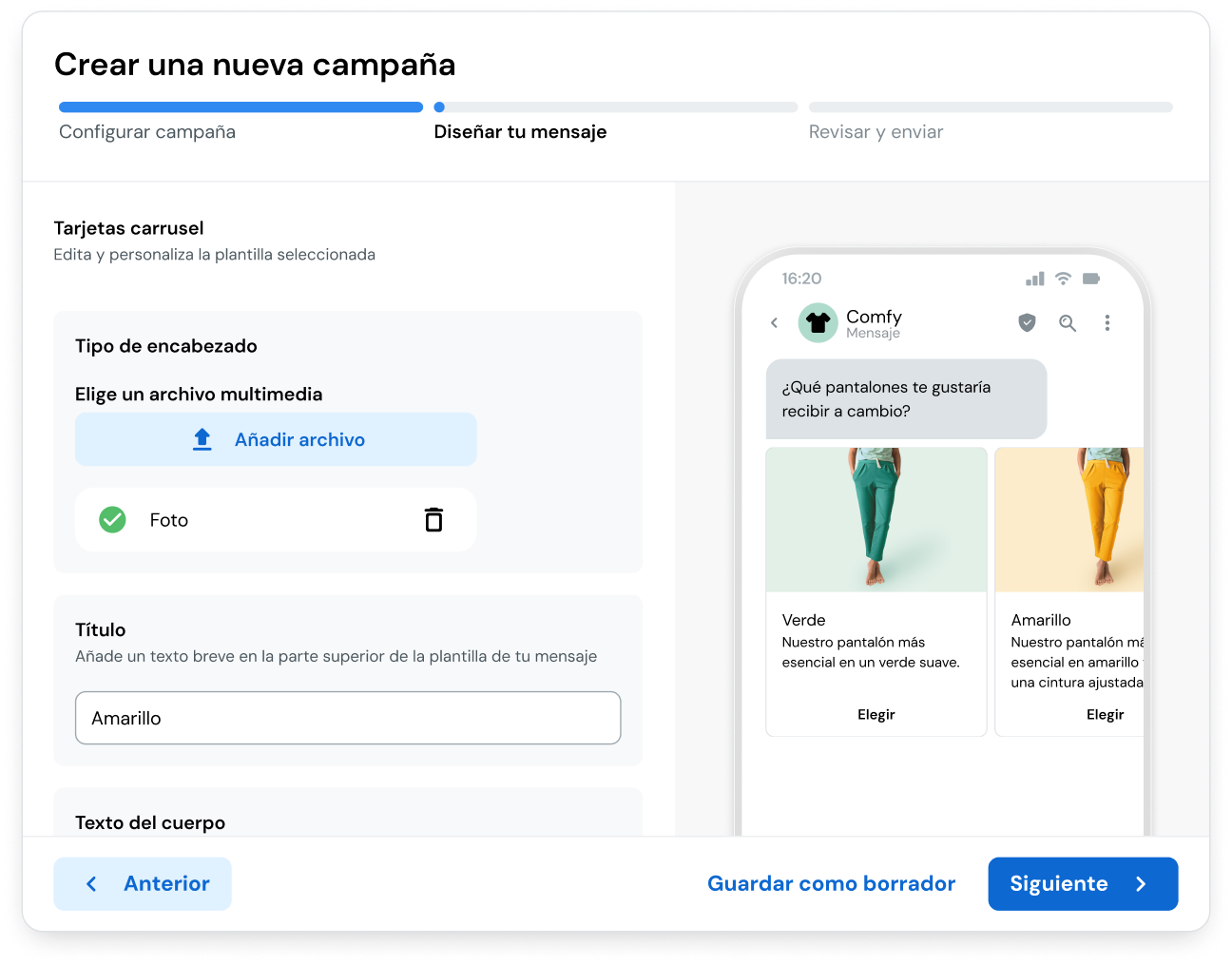Screen dimensions: 1232x965
Task: Open the three-dot menu in phone preview
Action: (x=1107, y=323)
